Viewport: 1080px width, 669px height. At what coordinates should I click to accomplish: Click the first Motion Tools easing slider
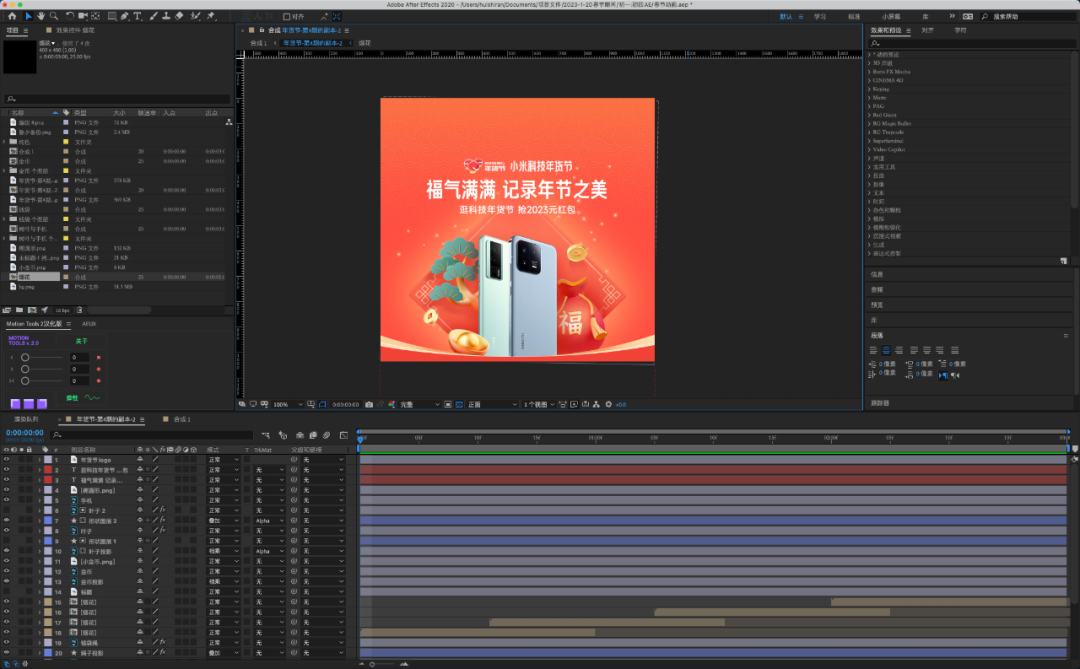tap(27, 357)
